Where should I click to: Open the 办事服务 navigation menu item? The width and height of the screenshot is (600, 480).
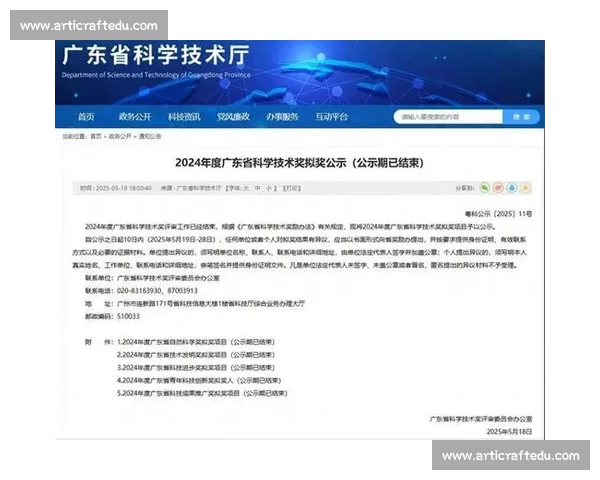pos(282,117)
